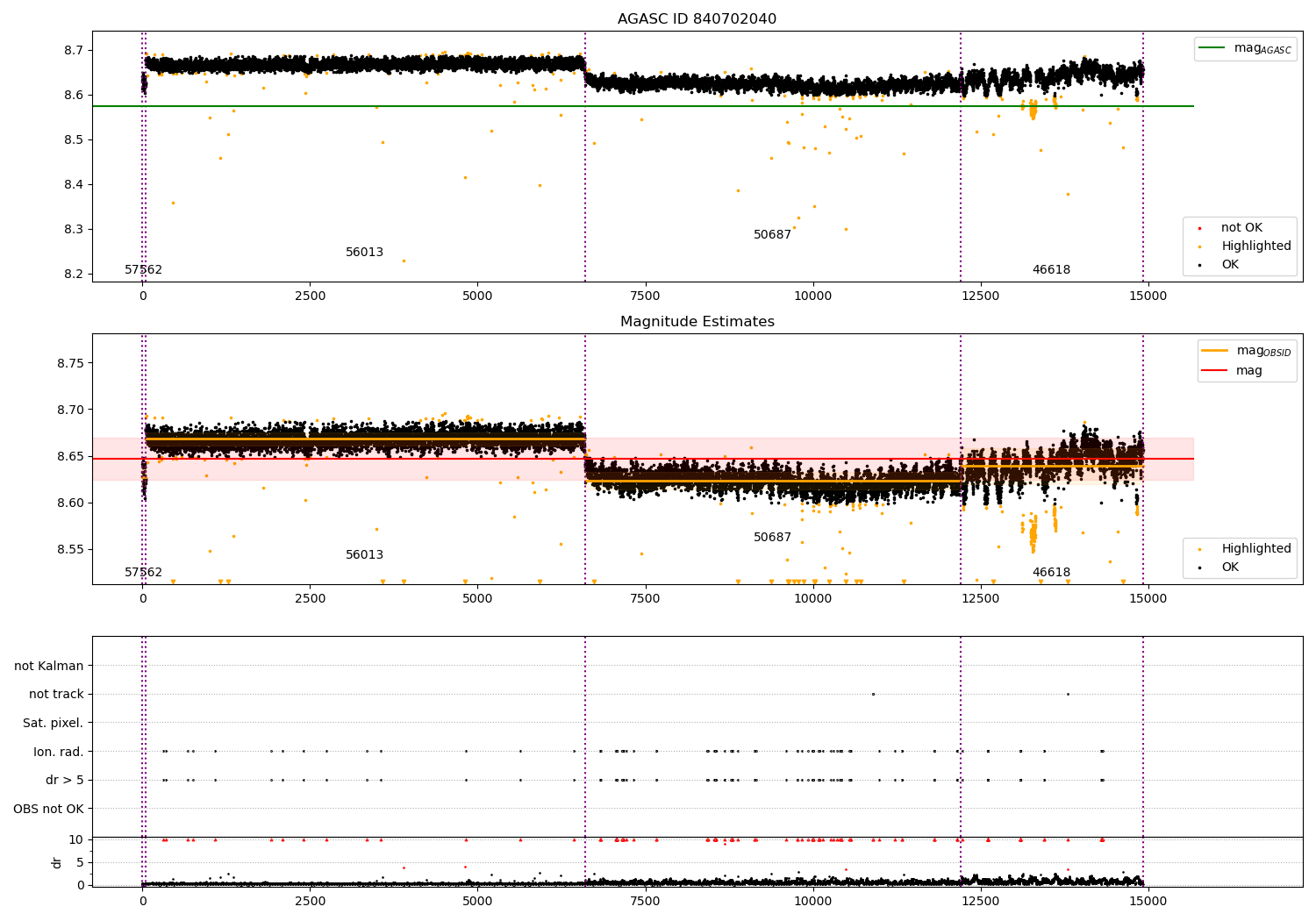Click obsid label 56013 in top plot
1316x921 pixels.
pos(364,253)
